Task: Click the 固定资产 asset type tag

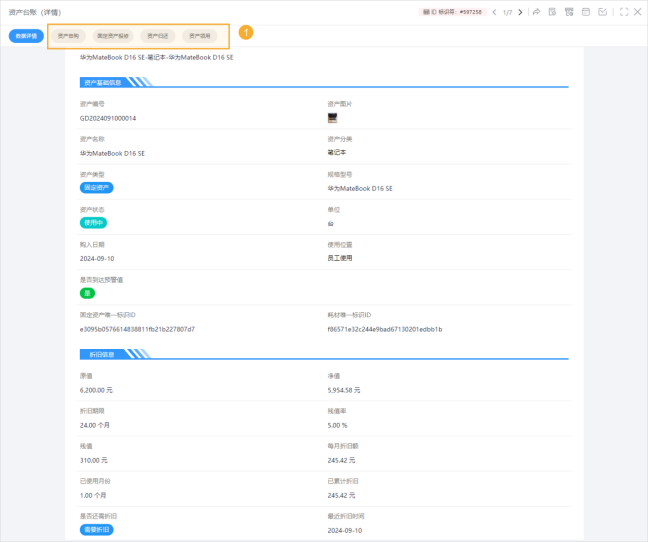Action: point(97,187)
